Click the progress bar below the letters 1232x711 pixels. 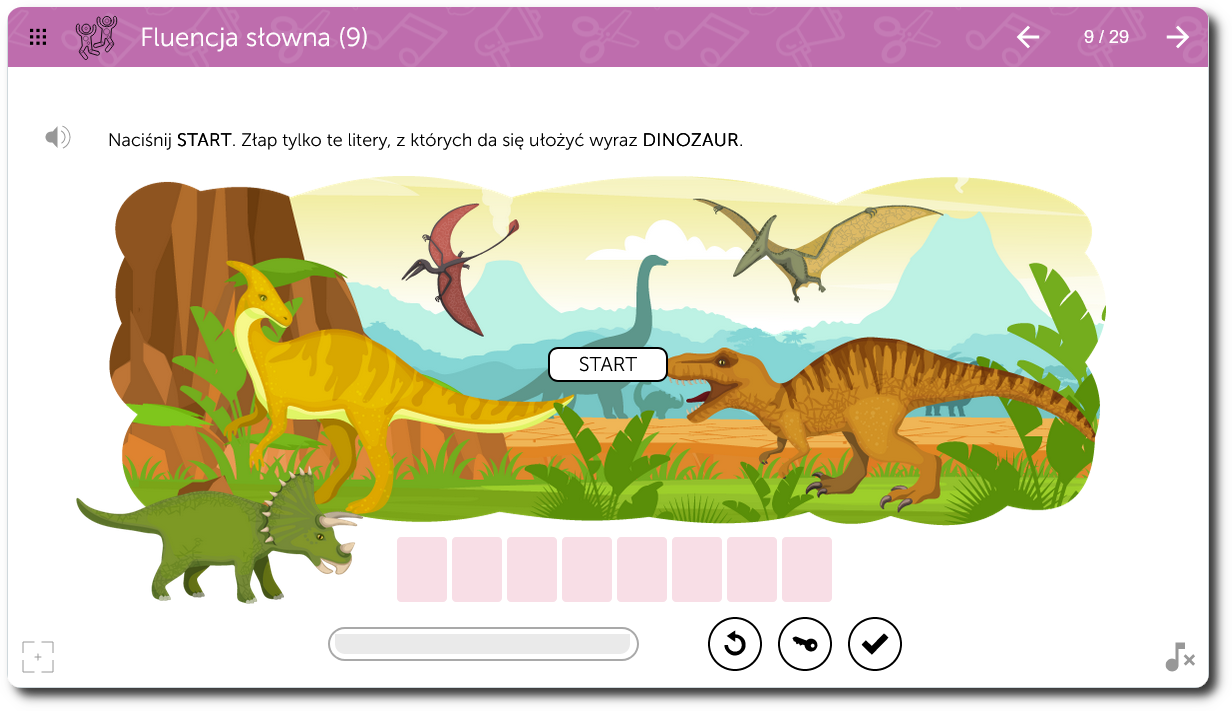483,644
